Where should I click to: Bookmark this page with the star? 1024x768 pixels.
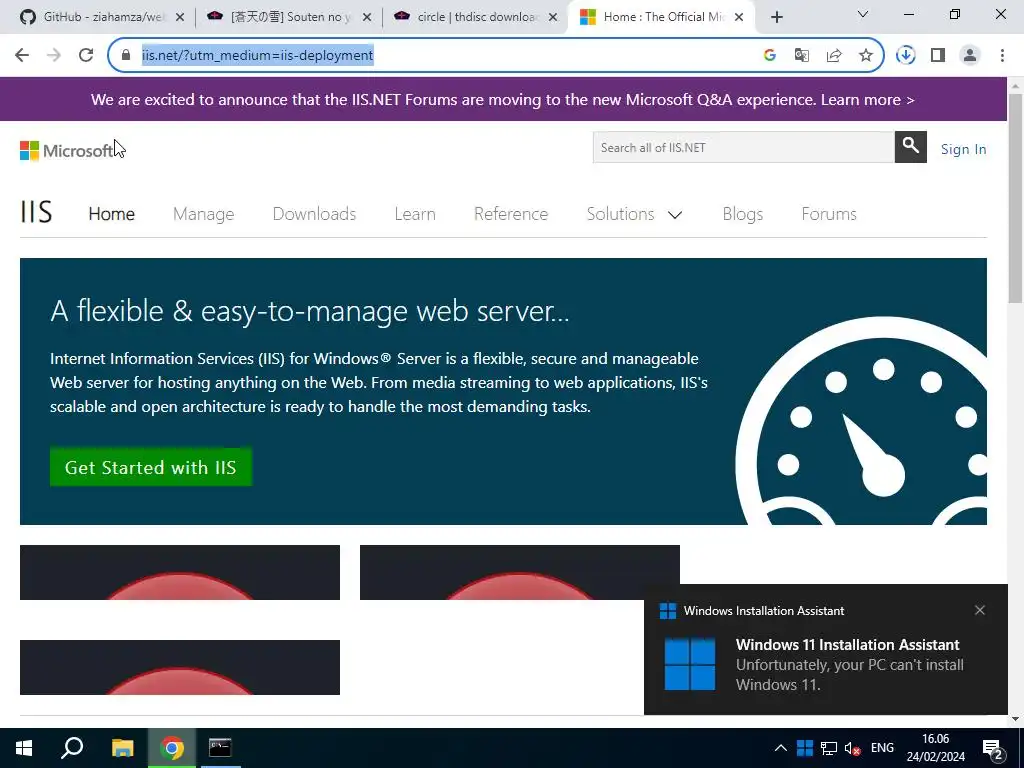[866, 56]
